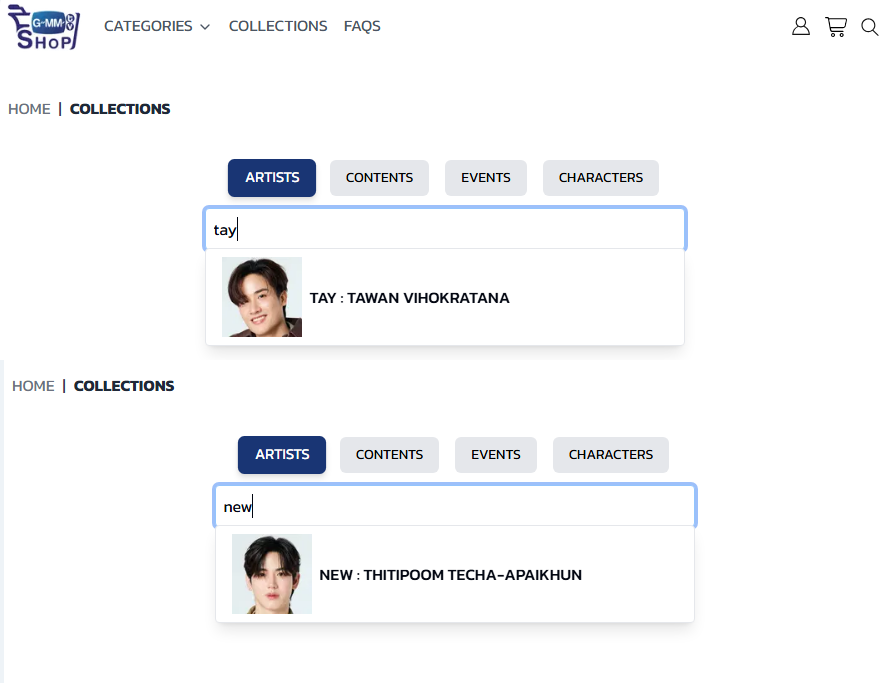This screenshot has height=683, width=888.
Task: Select the Tay Tawan artist photo
Action: [262, 297]
